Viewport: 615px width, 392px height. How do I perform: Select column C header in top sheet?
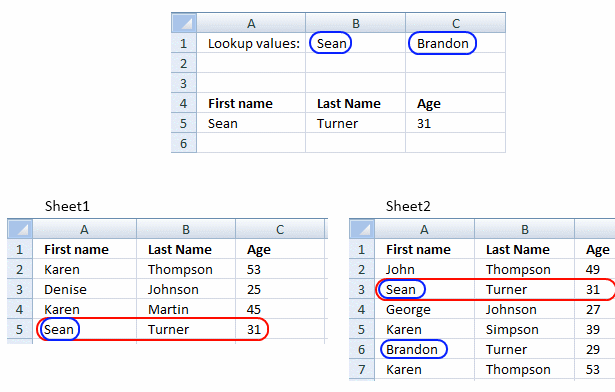coord(455,23)
